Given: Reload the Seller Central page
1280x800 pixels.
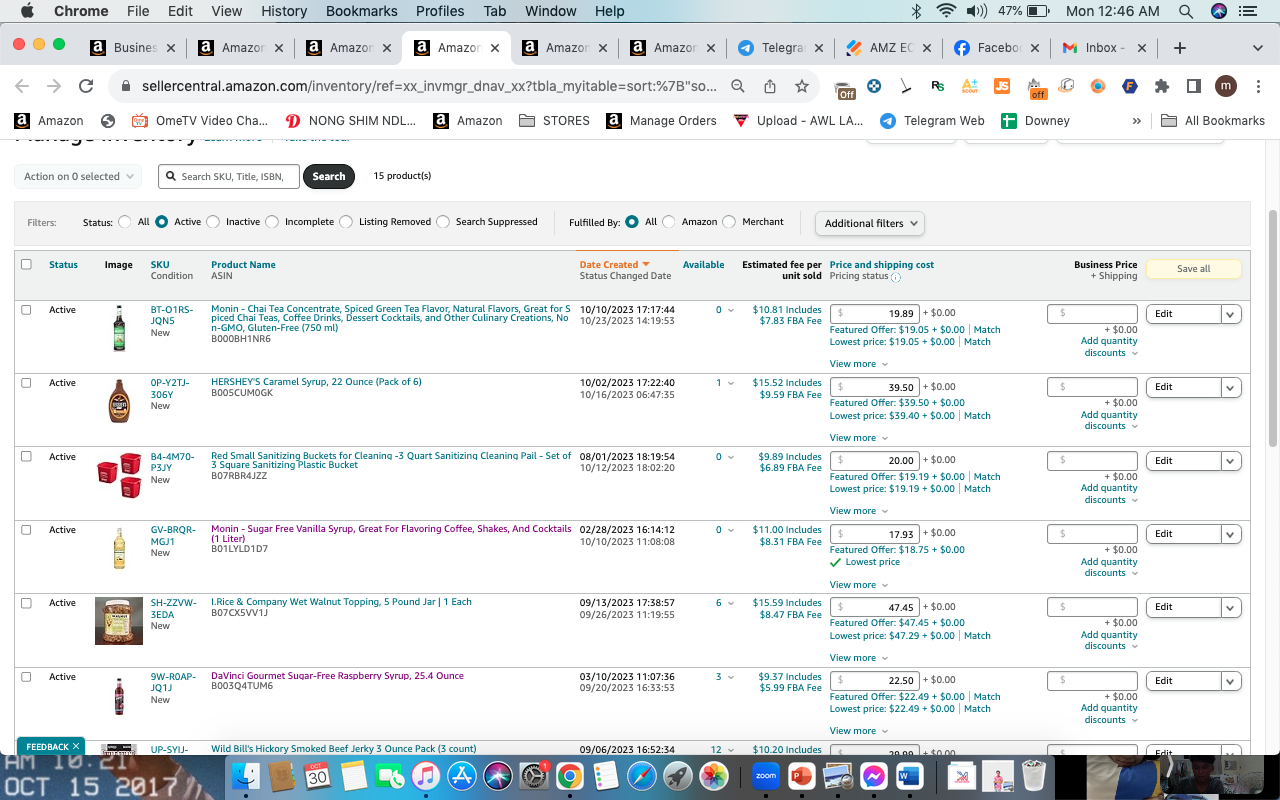Looking at the screenshot, I should tap(86, 86).
